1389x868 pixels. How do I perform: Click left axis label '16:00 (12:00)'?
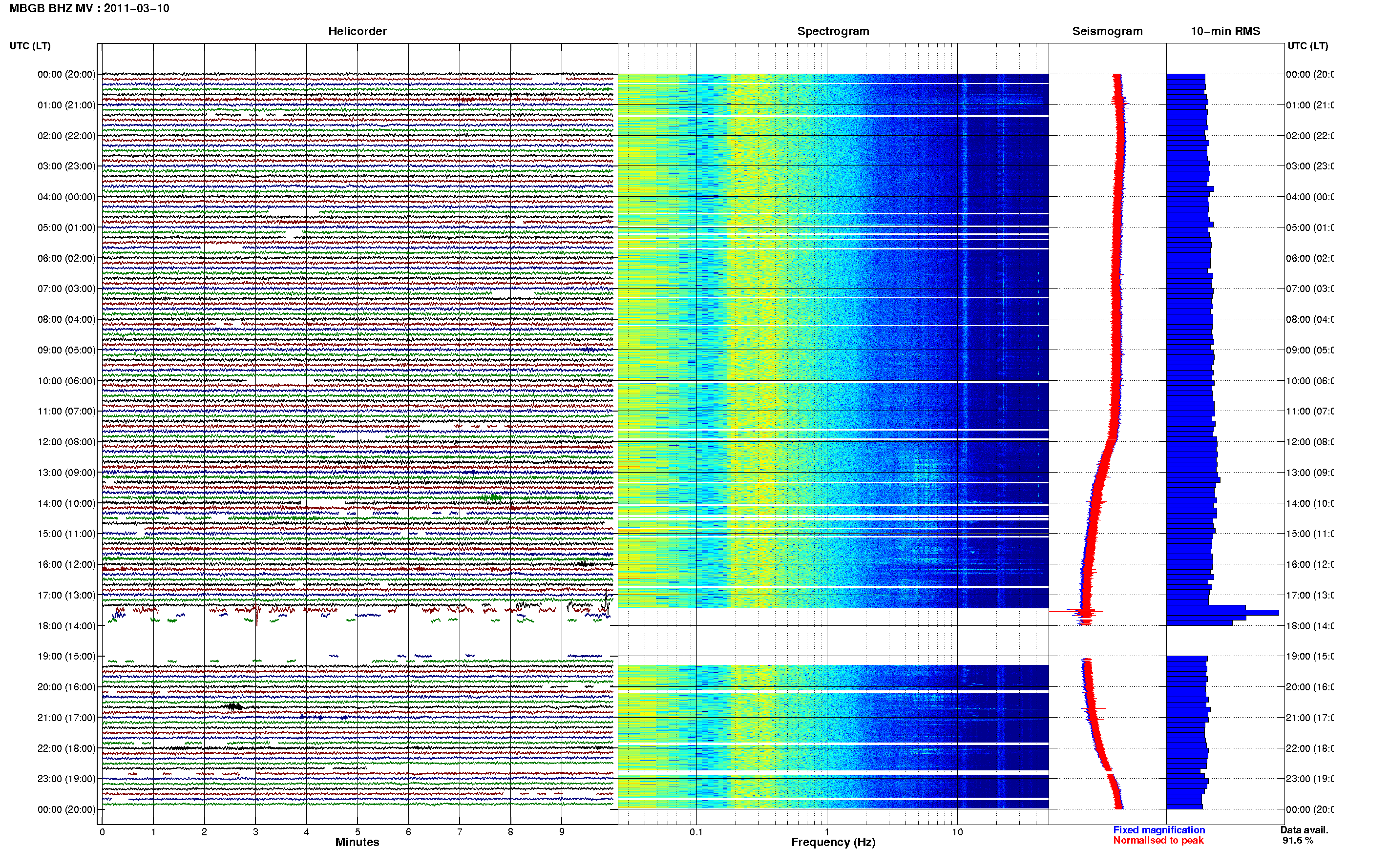(66, 564)
